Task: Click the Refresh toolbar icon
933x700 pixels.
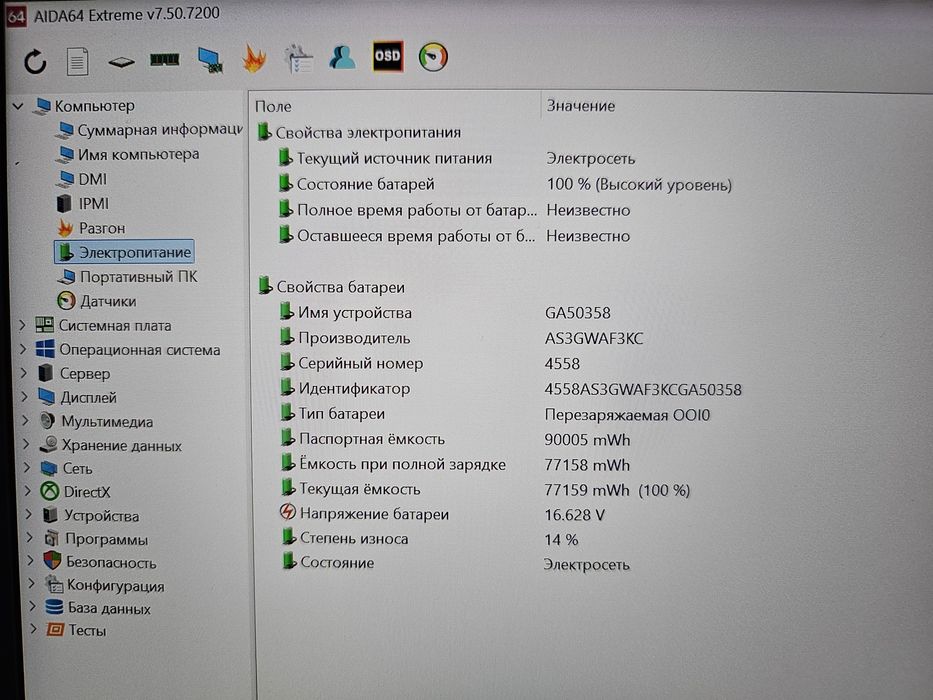Action: pos(35,61)
